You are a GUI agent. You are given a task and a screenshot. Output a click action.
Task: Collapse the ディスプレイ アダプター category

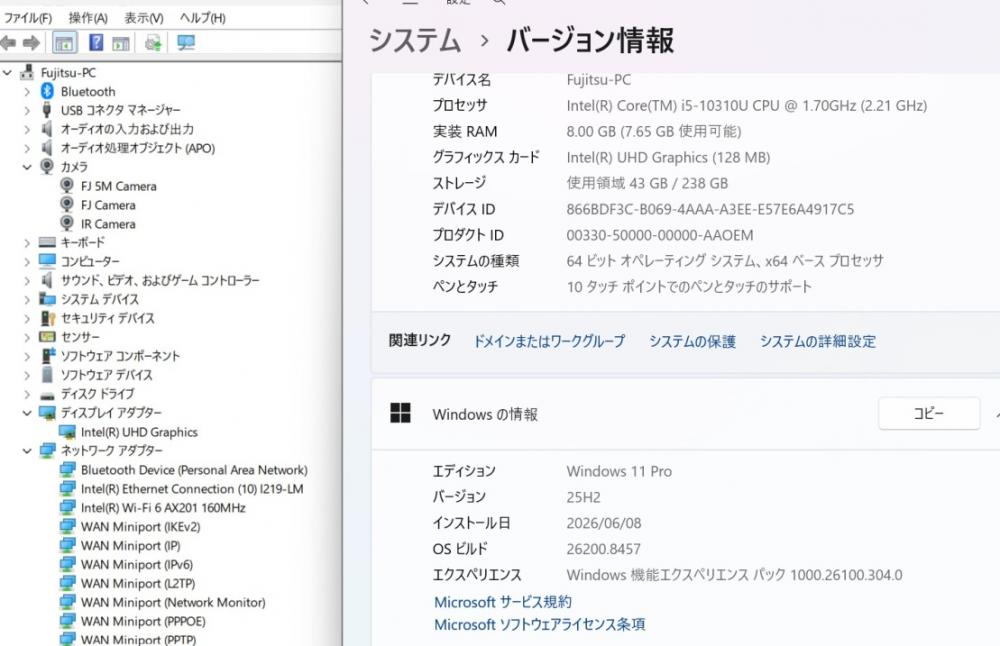27,413
